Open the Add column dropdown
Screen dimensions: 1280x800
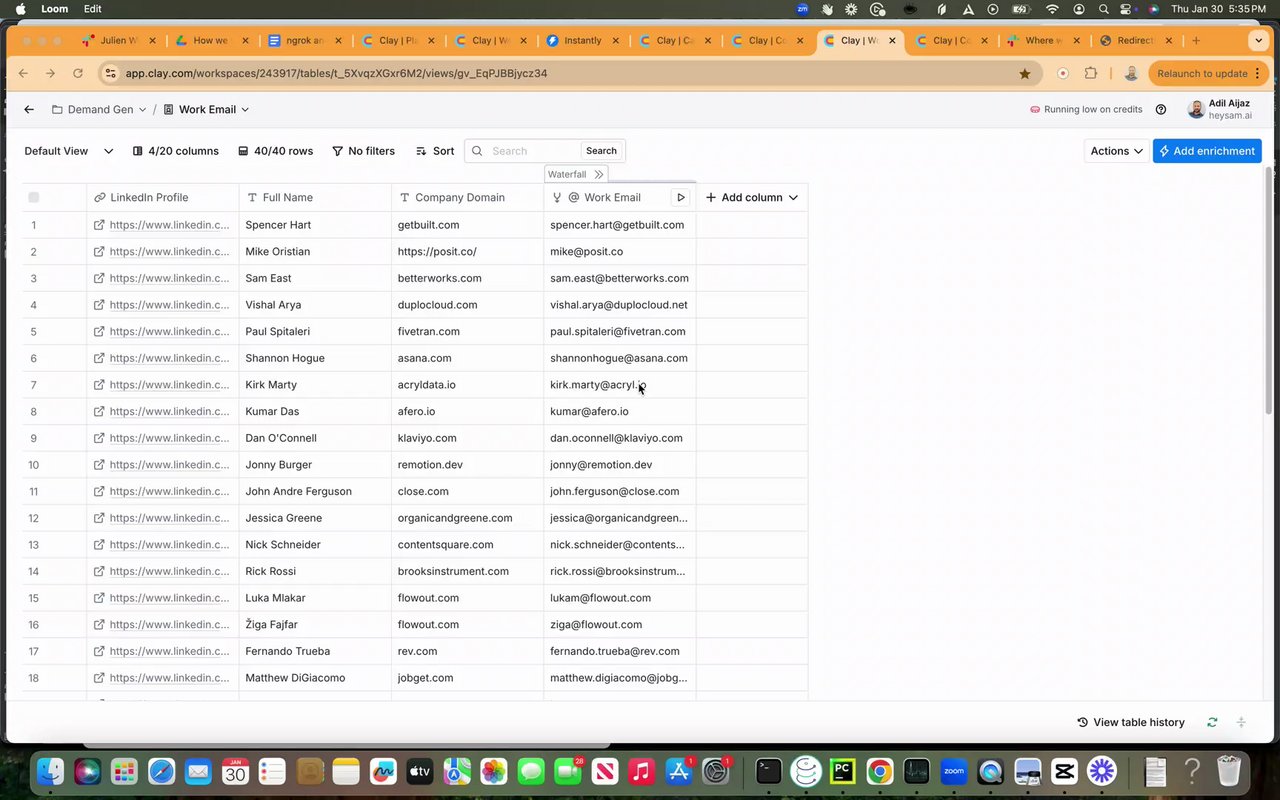coord(752,198)
